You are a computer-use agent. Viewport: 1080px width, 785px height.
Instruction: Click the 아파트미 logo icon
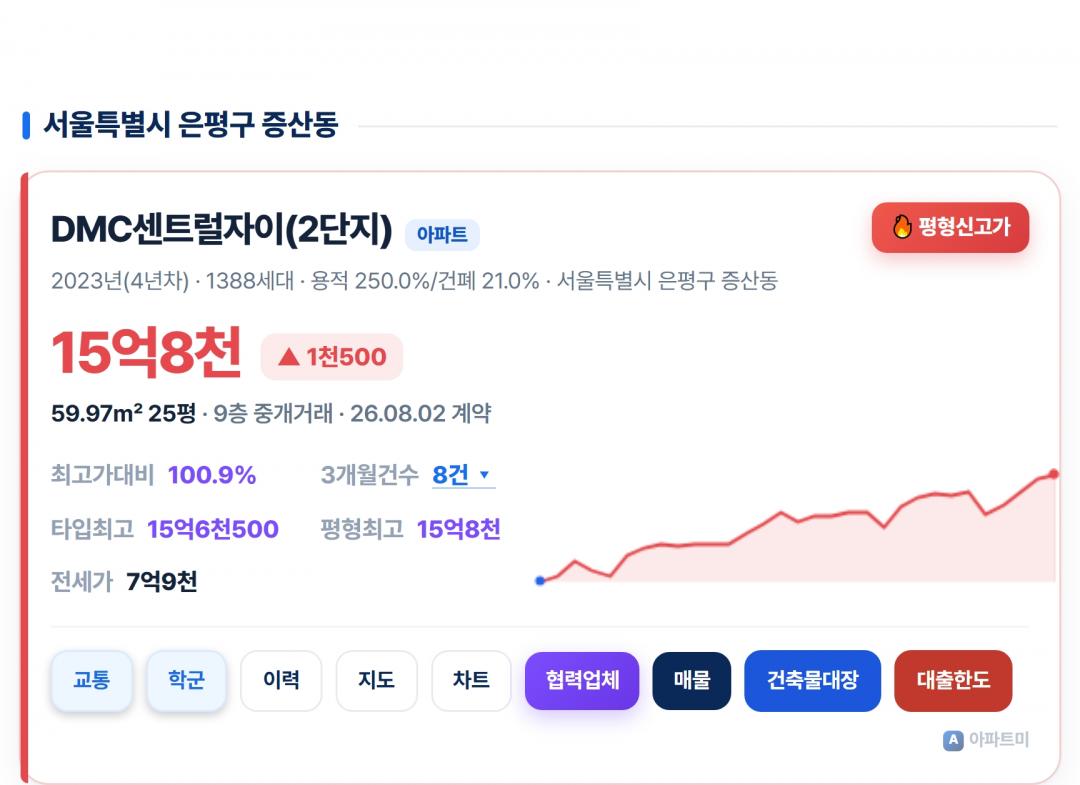click(x=953, y=740)
